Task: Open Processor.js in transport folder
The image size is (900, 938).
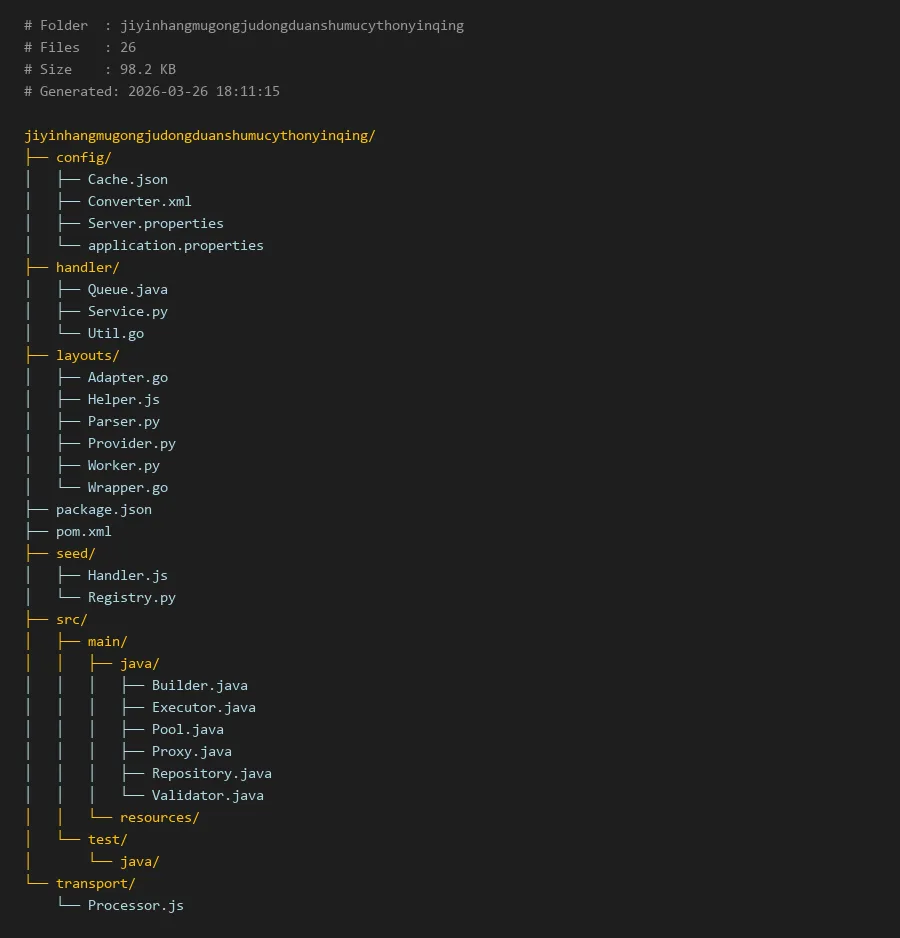Action: point(135,906)
